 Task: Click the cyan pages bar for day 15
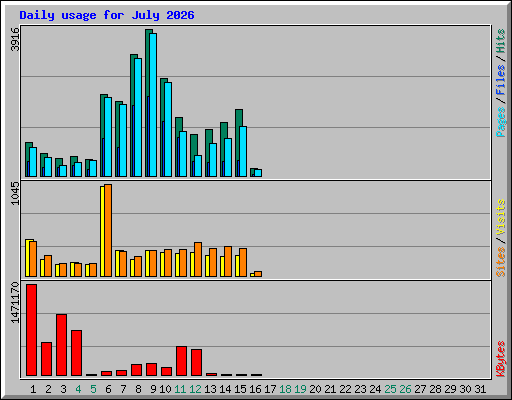tap(243, 151)
